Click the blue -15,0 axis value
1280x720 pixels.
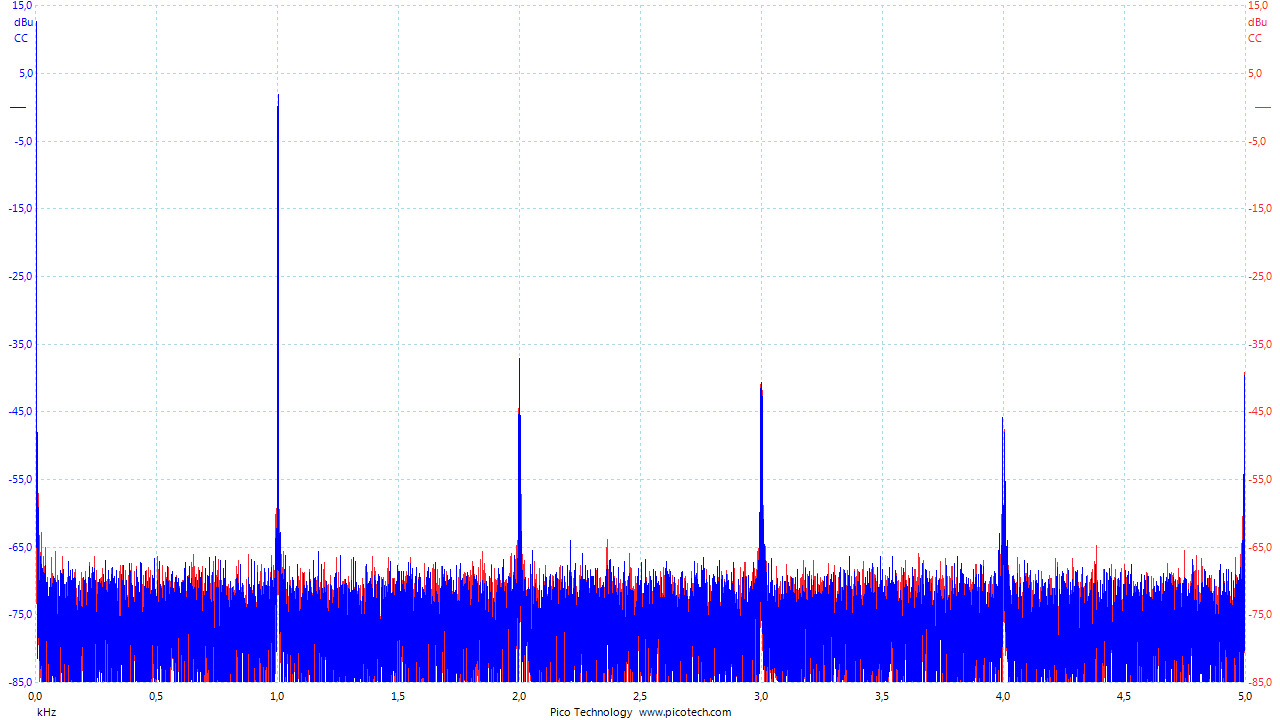[20, 209]
